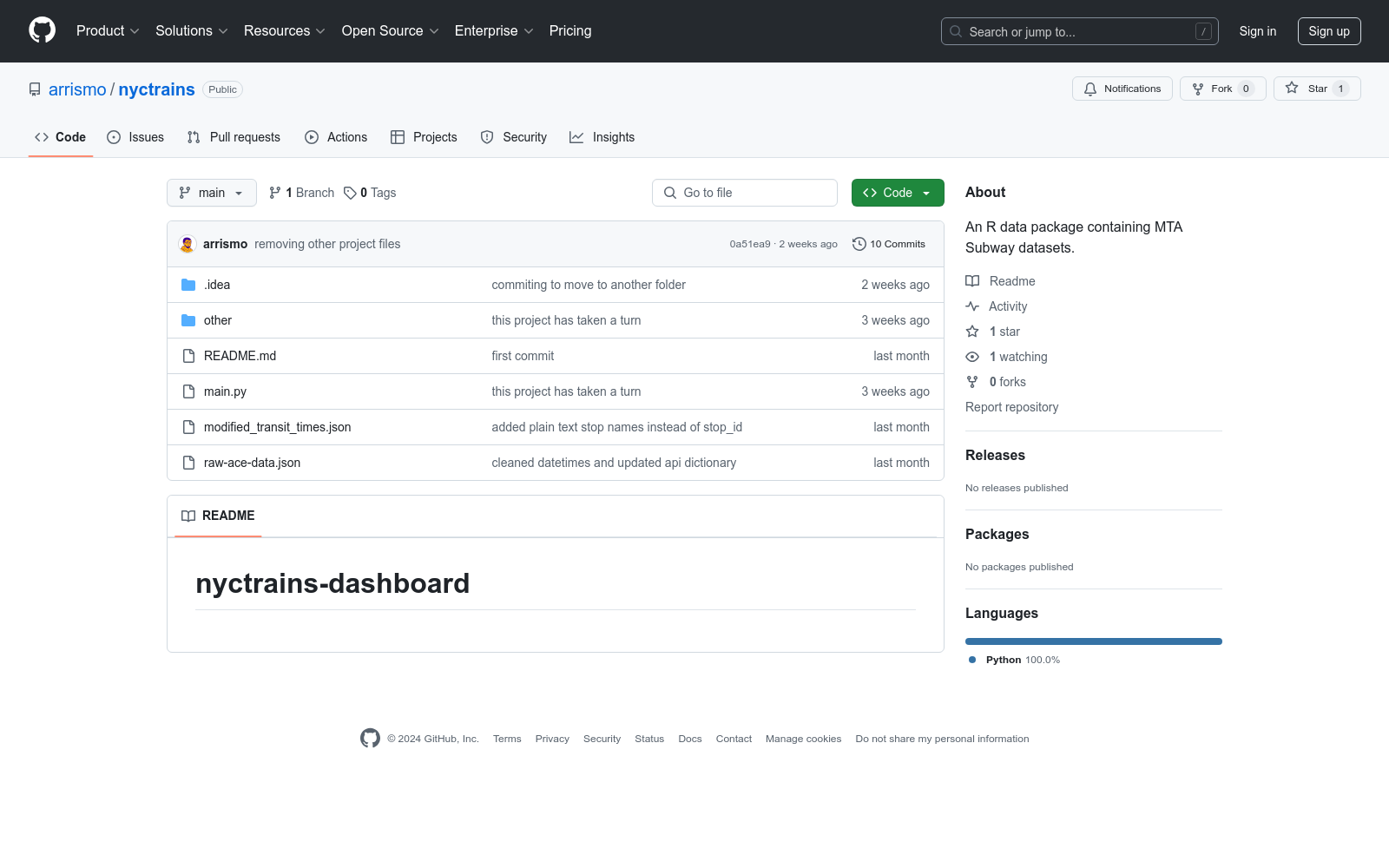1389x868 pixels.
Task: Open the main.py file
Action: (x=225, y=391)
